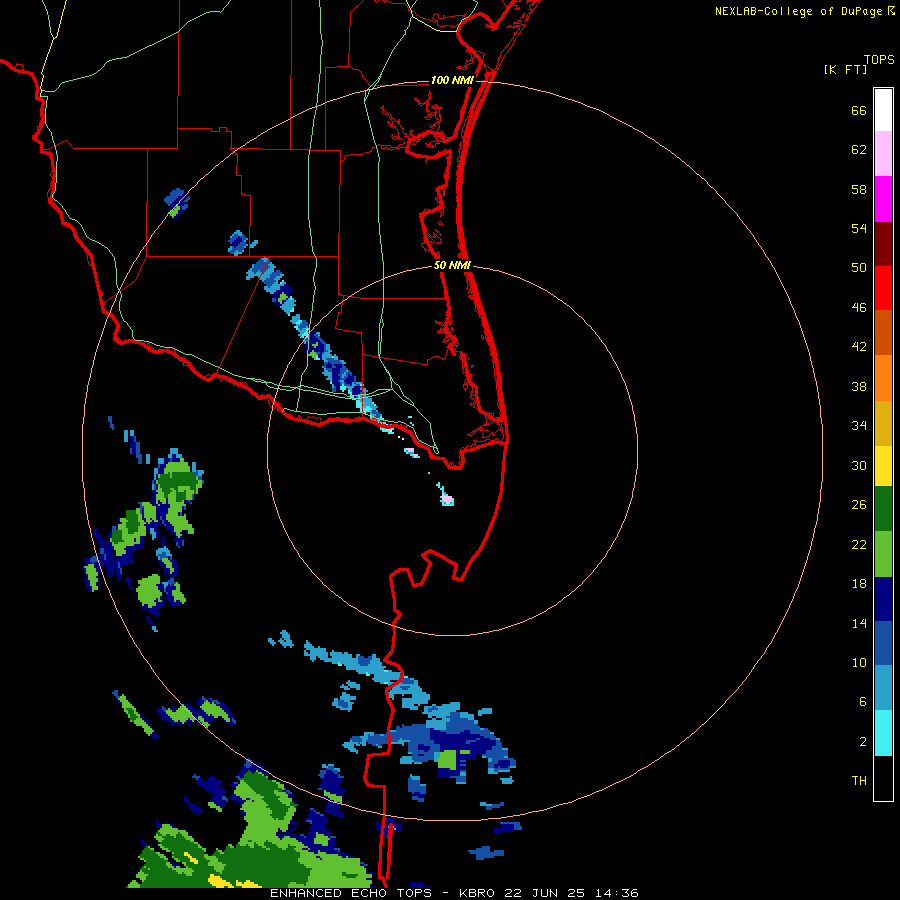This screenshot has height=900, width=900.
Task: Click the 26 value on the legend scale
Action: 859,505
